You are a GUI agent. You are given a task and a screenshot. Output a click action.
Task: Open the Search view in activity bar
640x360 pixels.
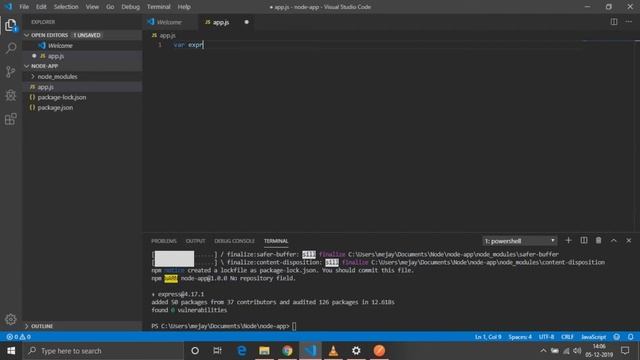point(11,48)
